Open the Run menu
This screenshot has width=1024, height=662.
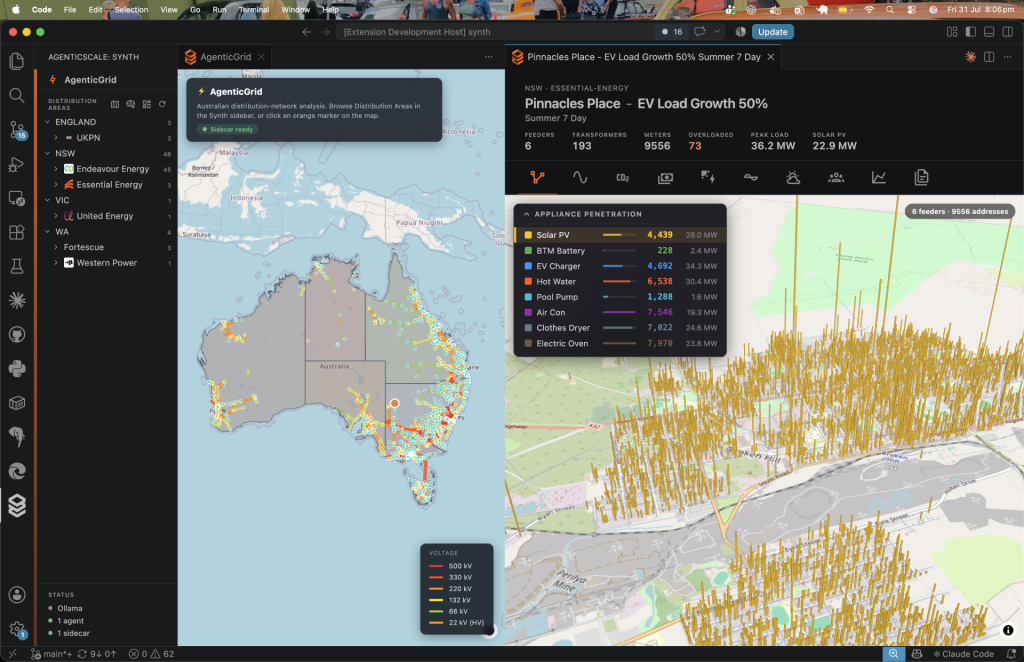tap(219, 10)
